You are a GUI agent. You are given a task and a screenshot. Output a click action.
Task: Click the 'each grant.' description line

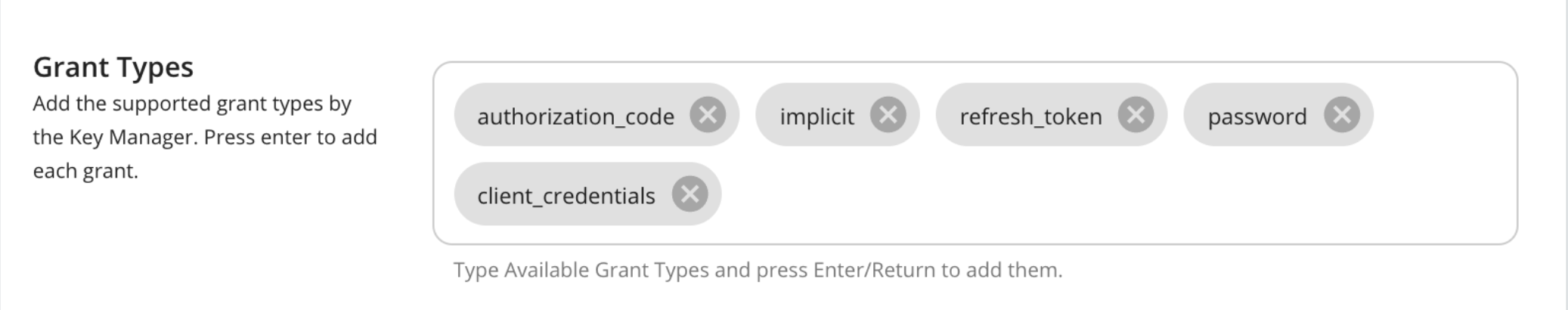[85, 171]
